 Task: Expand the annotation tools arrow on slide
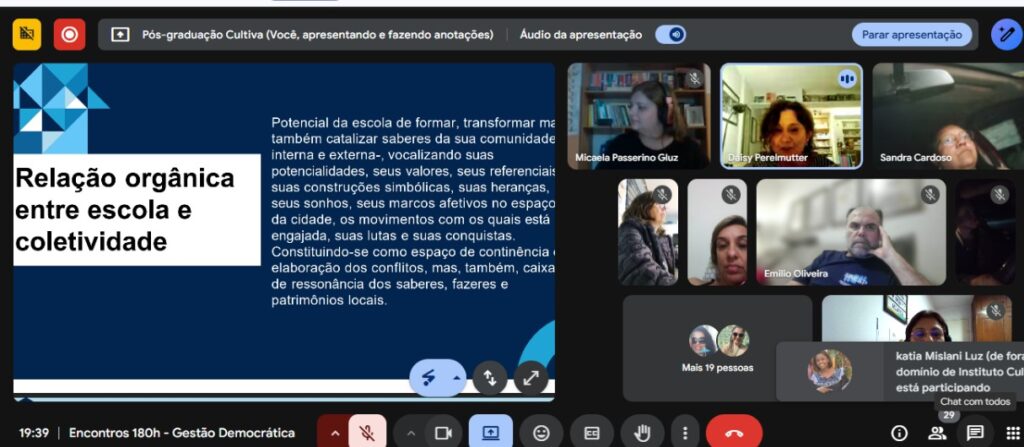(x=458, y=378)
